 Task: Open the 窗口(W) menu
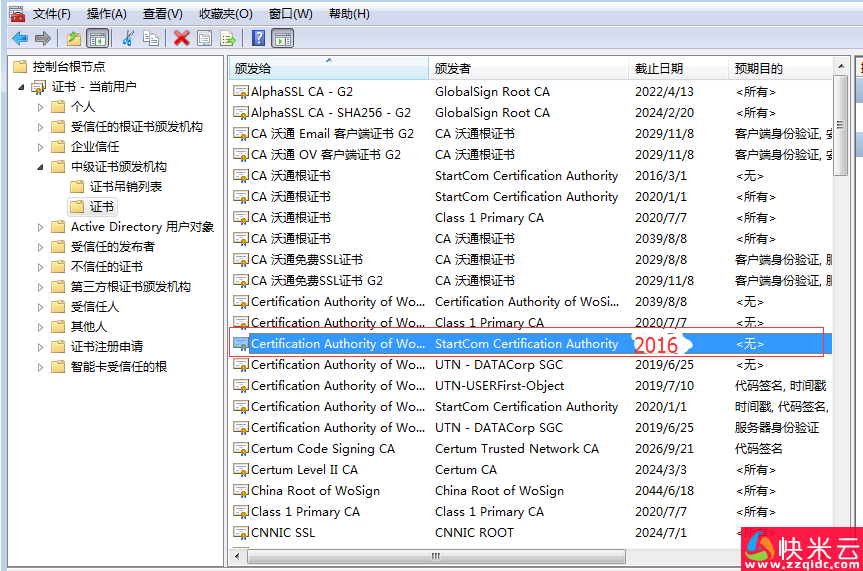[x=291, y=14]
